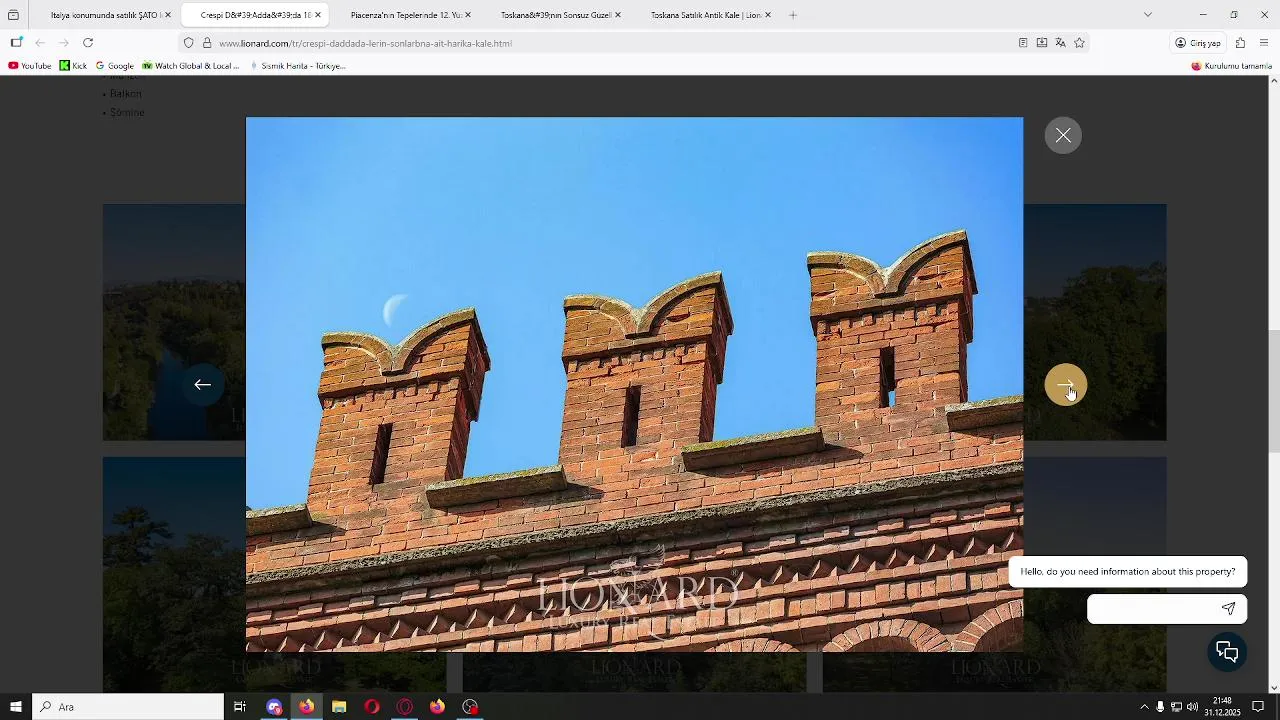Click the network tray icon

coord(1176,707)
